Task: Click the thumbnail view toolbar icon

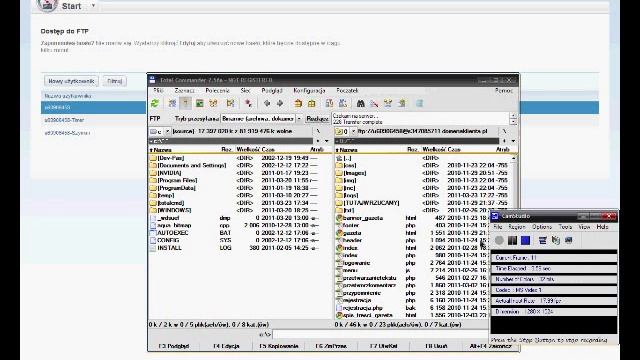Action: (200, 104)
